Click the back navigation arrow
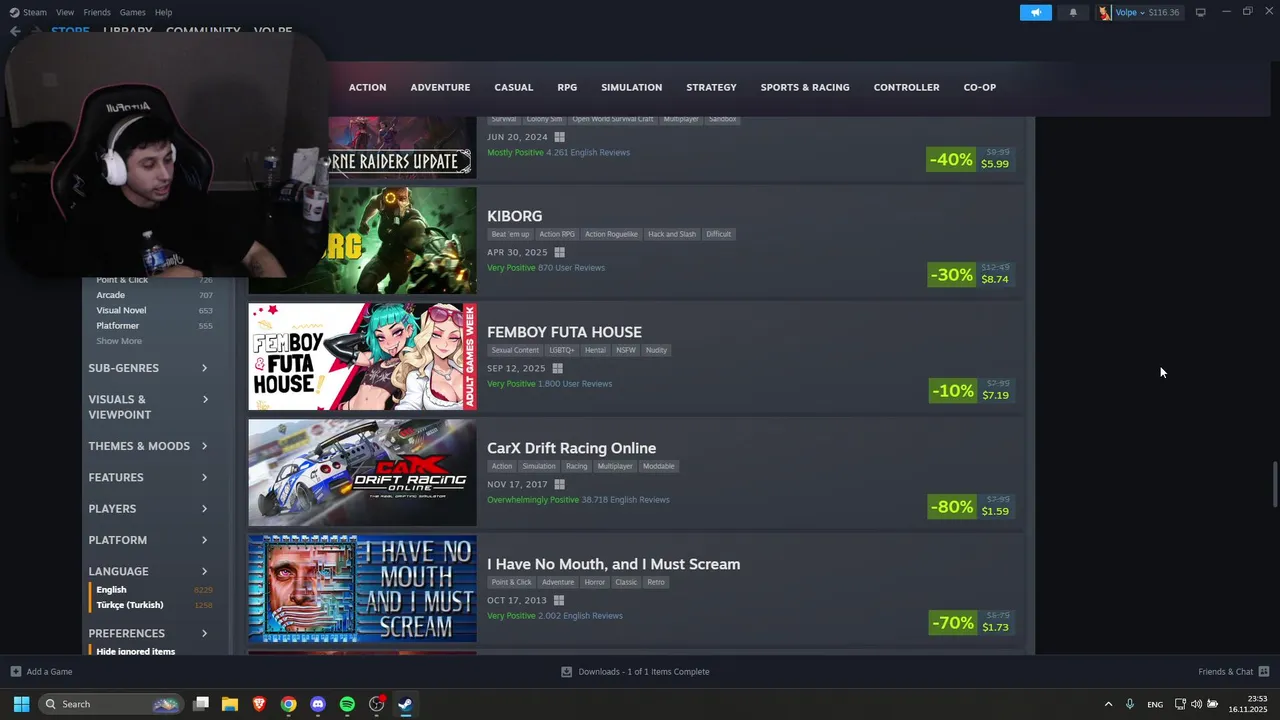The width and height of the screenshot is (1280, 720). (15, 31)
